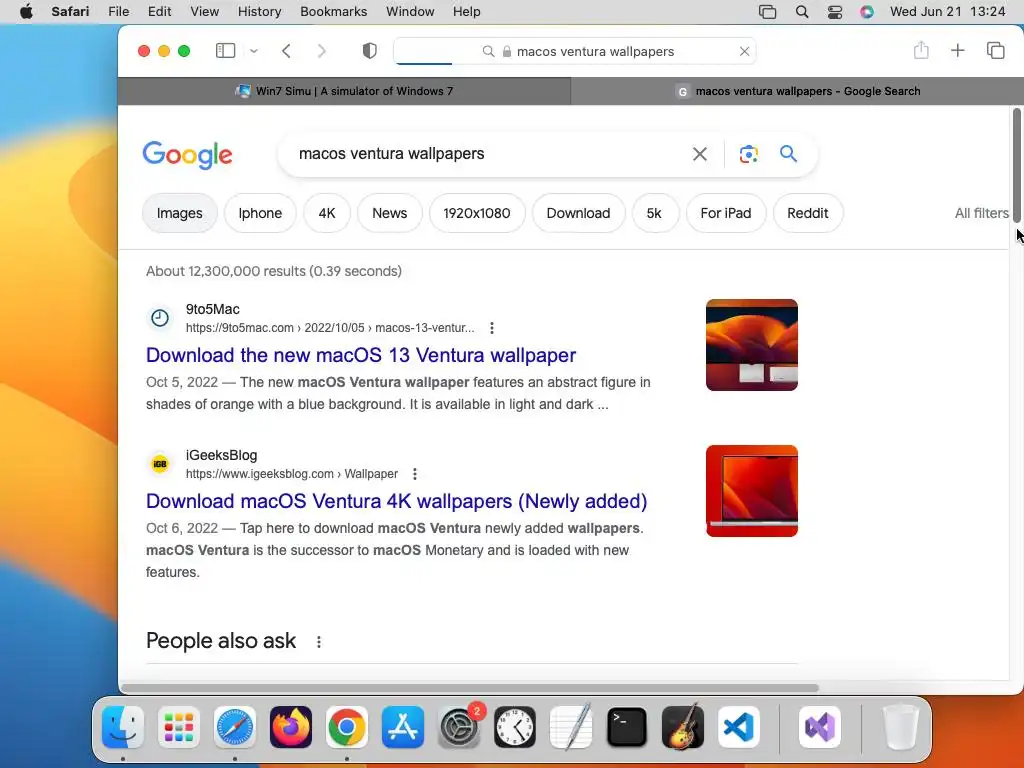Activate Siri from menu bar
The image size is (1024, 768).
pyautogui.click(x=867, y=12)
